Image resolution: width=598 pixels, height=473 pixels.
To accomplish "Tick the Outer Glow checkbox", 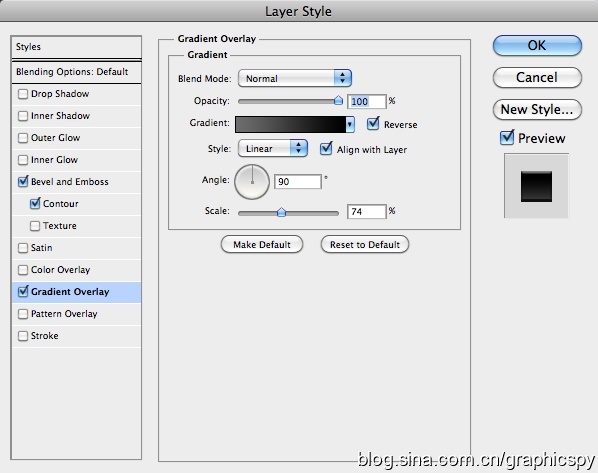I will pos(23,138).
